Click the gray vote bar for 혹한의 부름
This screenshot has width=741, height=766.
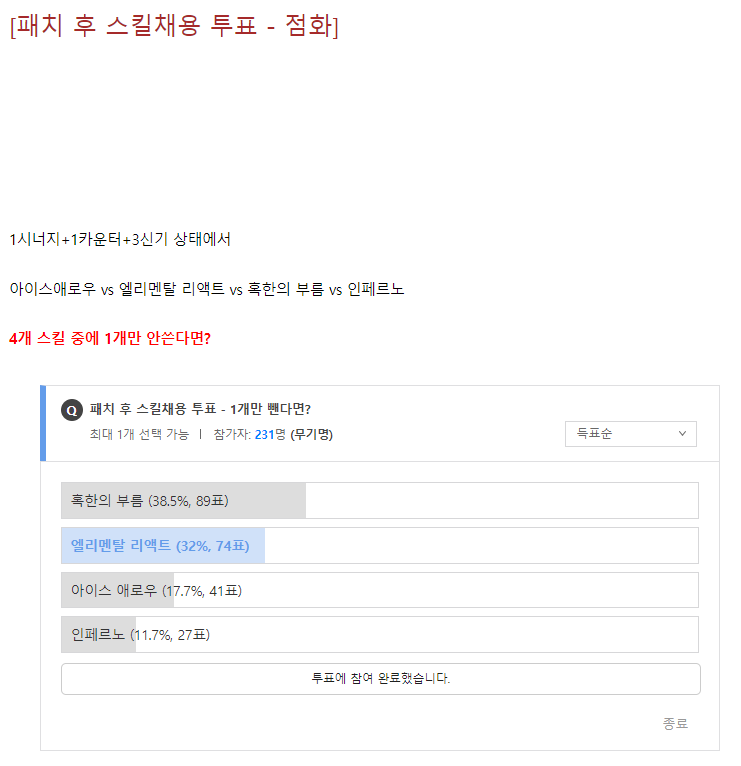183,501
